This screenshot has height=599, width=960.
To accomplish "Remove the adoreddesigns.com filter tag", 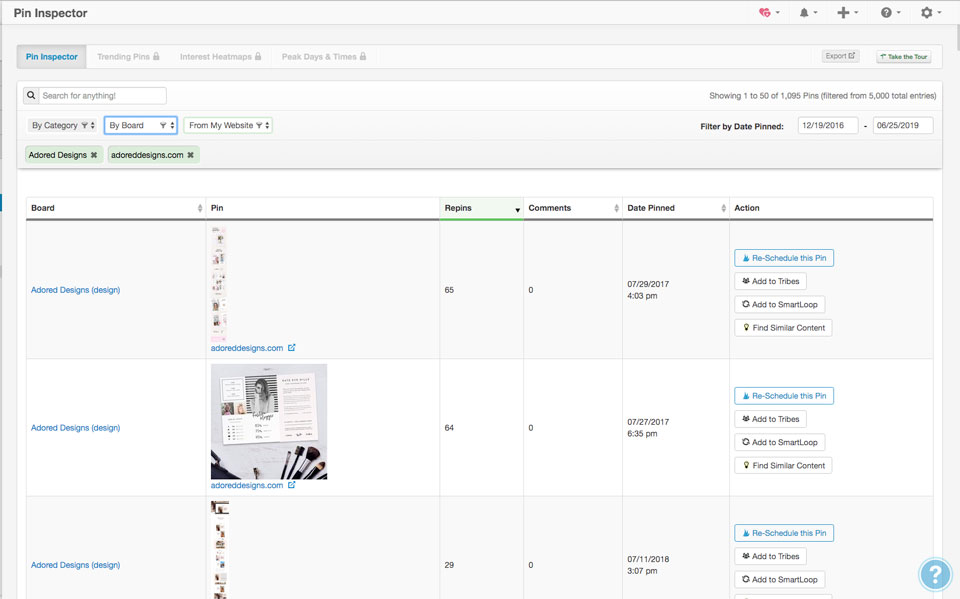I will [191, 155].
